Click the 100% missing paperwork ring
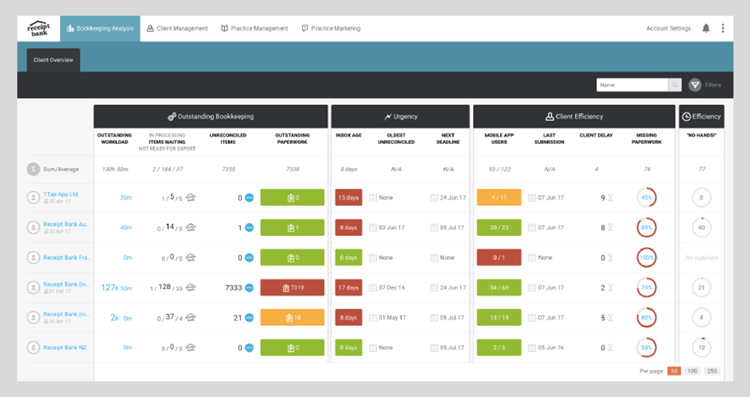 pyautogui.click(x=647, y=257)
